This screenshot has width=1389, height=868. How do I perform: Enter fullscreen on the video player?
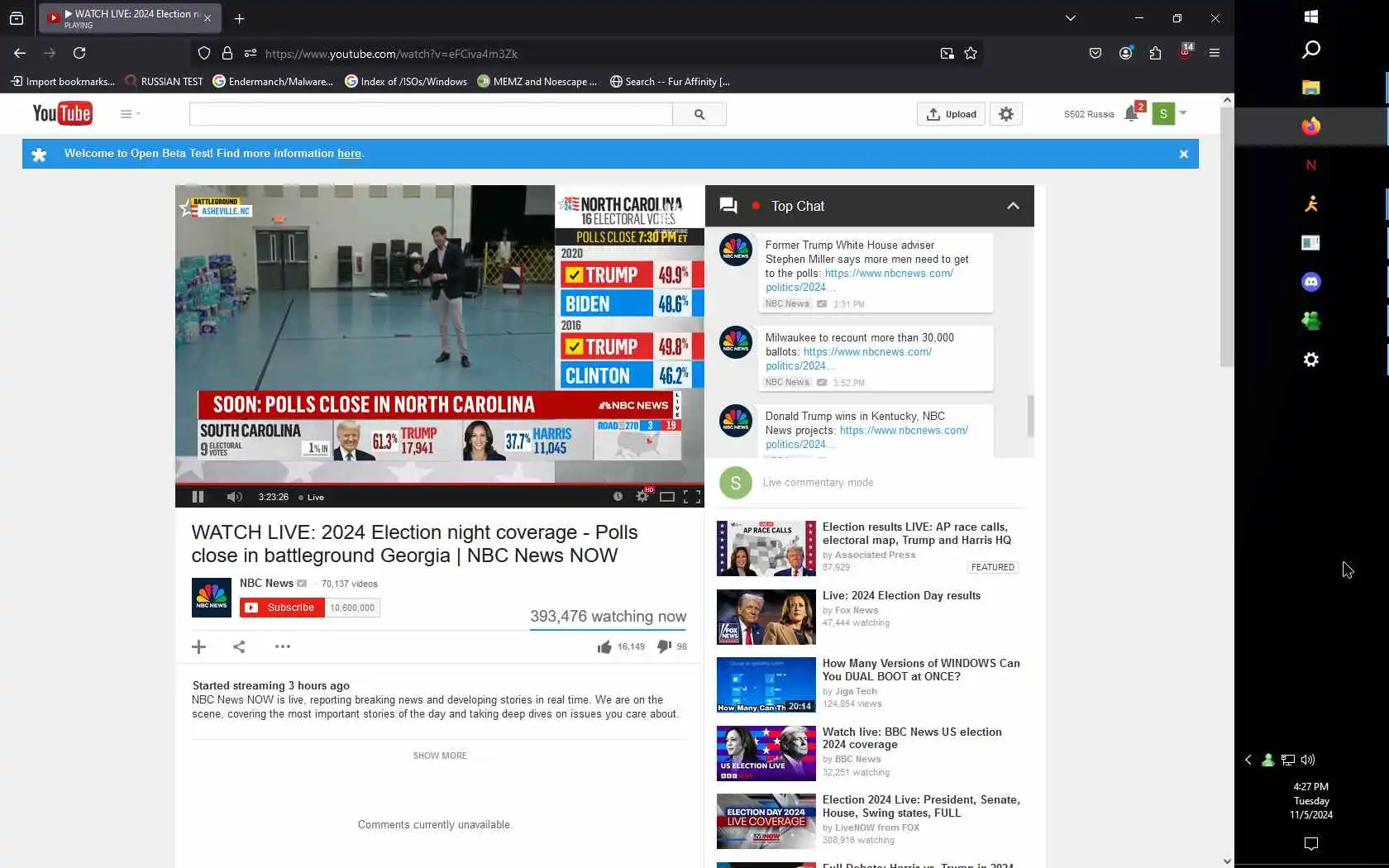click(692, 497)
